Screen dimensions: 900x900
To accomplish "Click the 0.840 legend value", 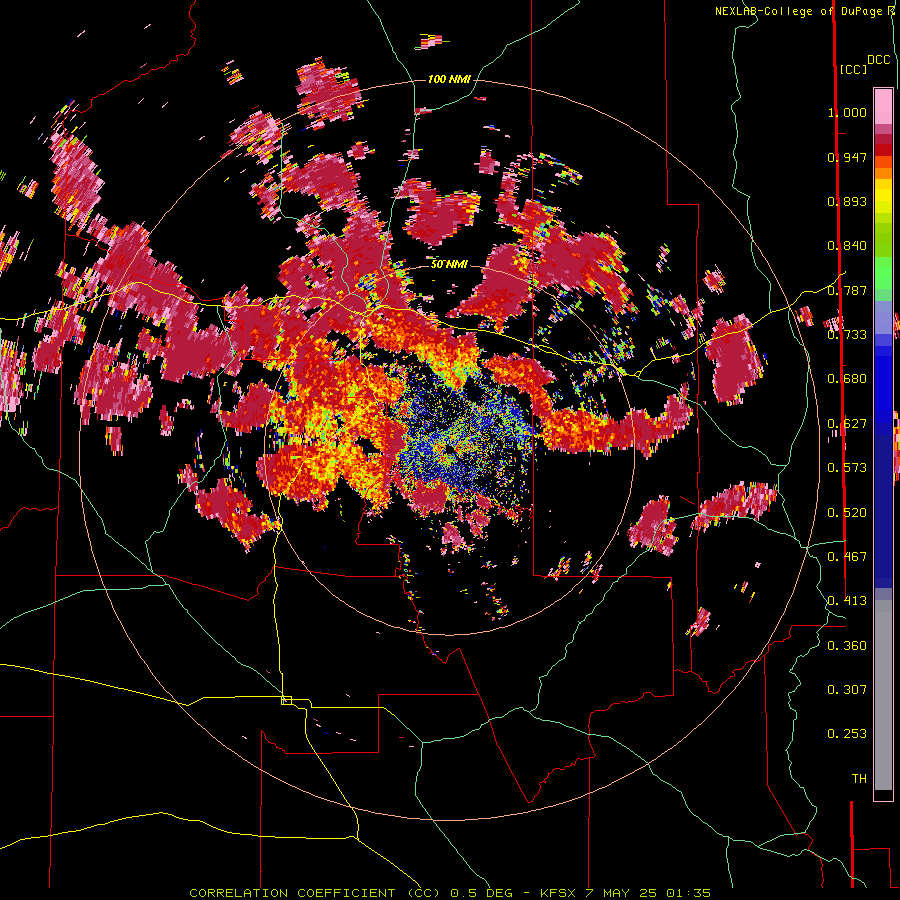I will pos(847,246).
